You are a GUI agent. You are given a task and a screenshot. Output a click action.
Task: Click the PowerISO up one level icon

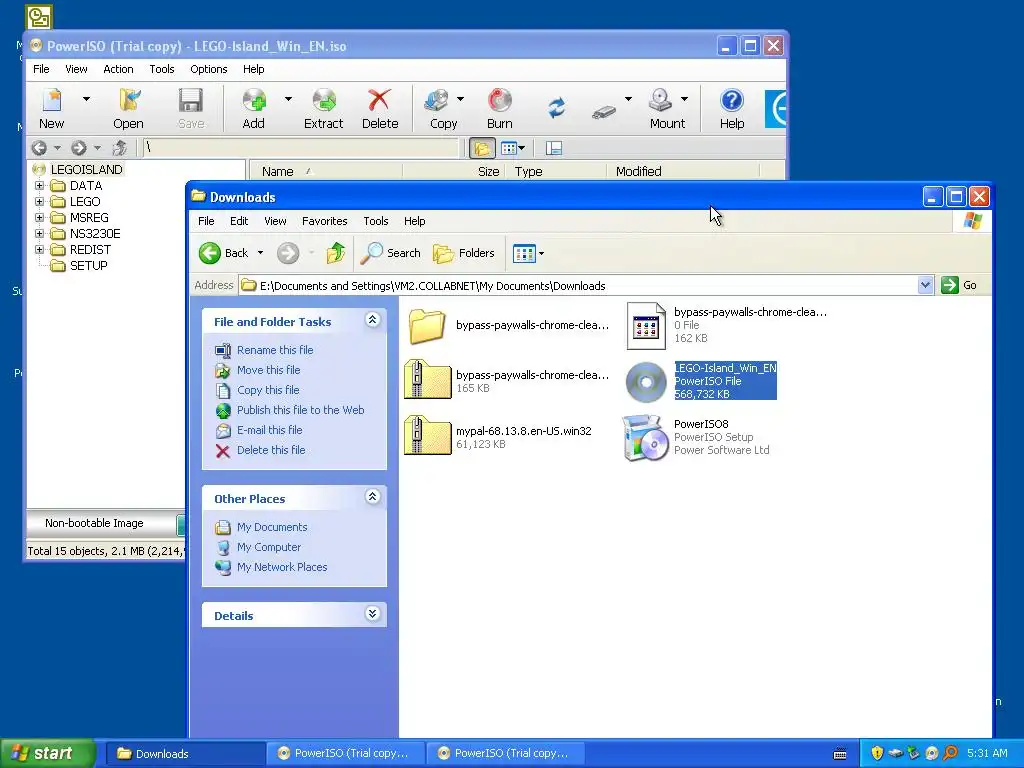pyautogui.click(x=120, y=148)
